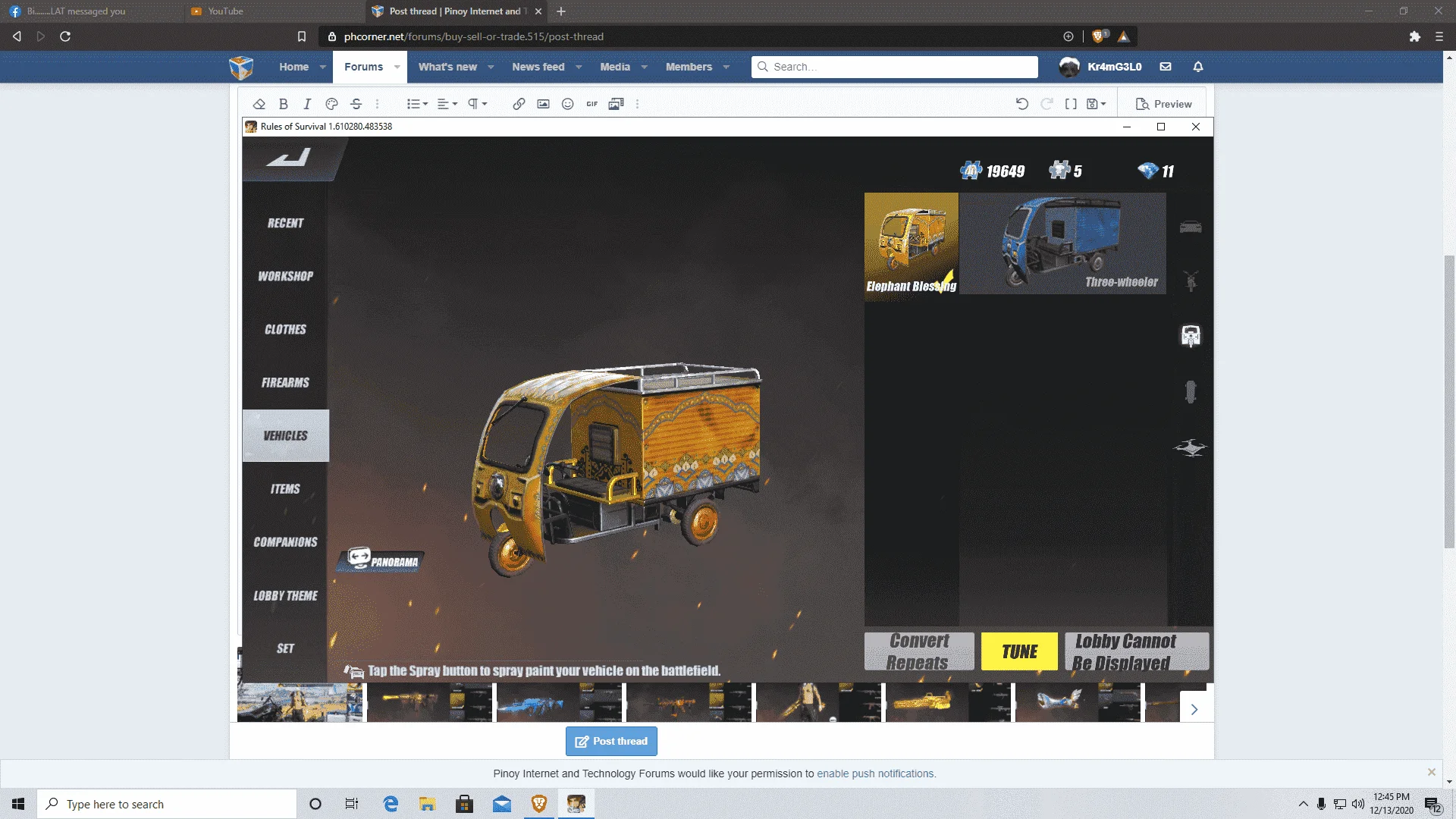Select the Forums navigation tab
The width and height of the screenshot is (1456, 819).
(x=363, y=67)
